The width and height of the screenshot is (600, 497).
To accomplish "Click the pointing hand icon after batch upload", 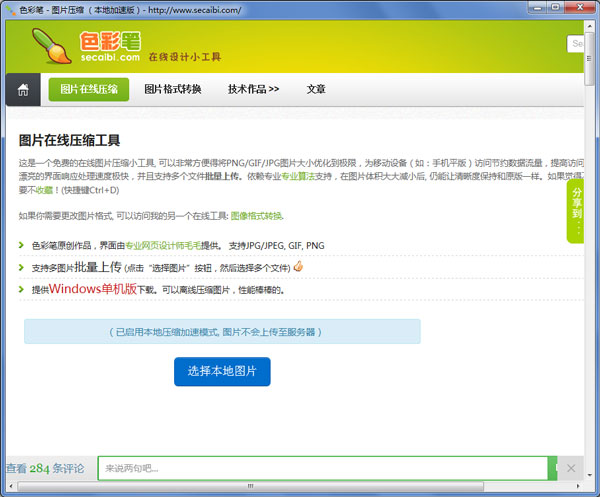I will pyautogui.click(x=297, y=267).
